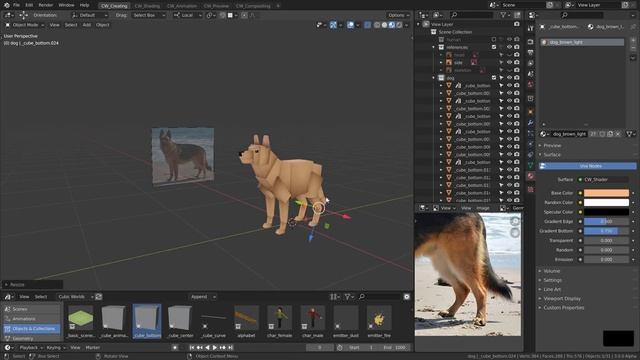Open the Window menu

tap(66, 5)
